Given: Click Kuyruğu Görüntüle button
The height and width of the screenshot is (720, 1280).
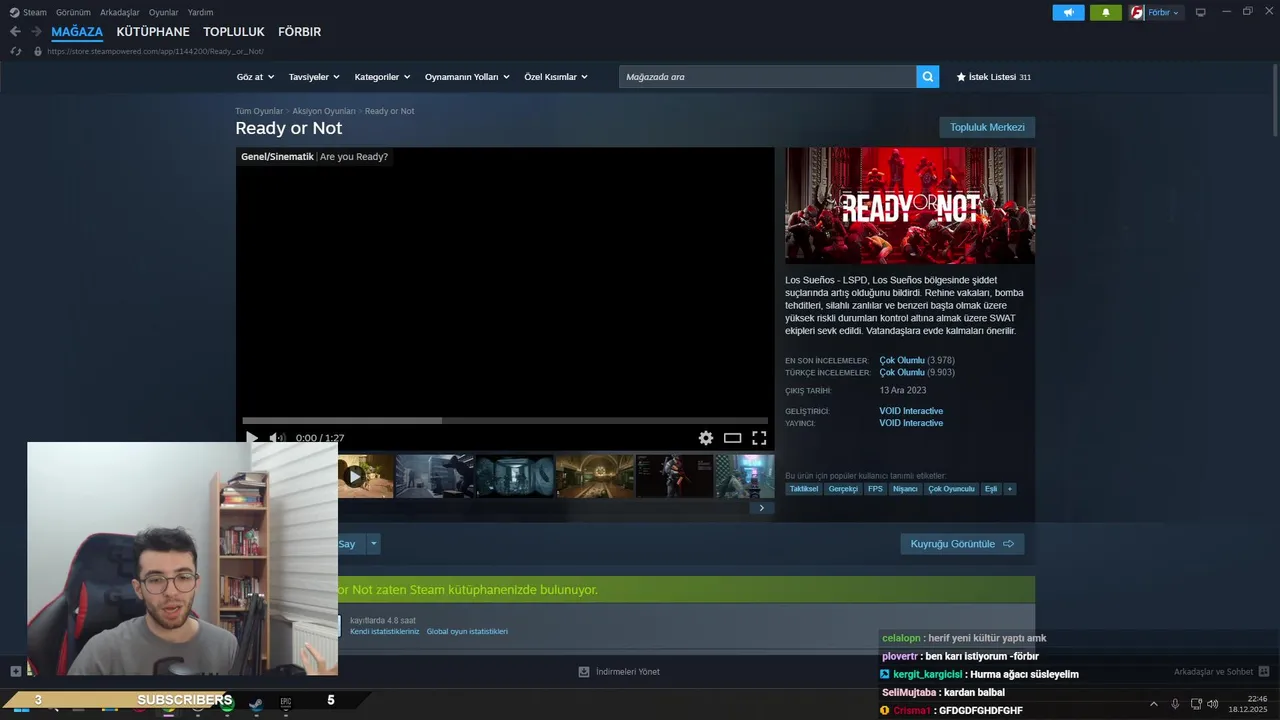Looking at the screenshot, I should (x=962, y=544).
